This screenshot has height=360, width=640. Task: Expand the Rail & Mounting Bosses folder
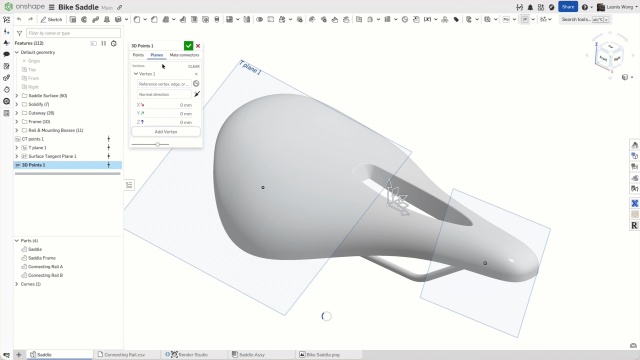17,130
